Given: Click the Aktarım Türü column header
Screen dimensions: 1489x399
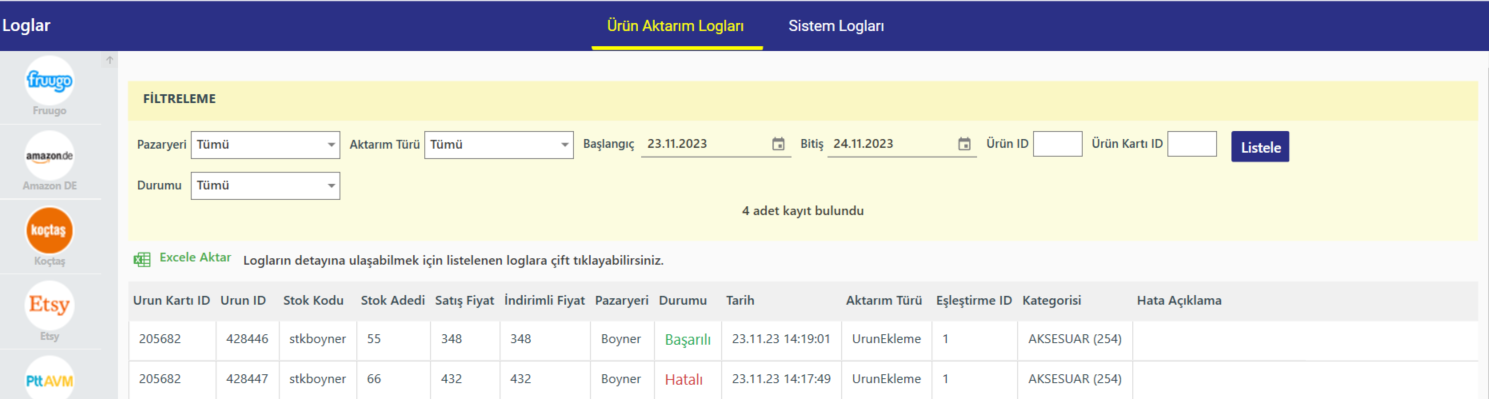Looking at the screenshot, I should click(x=884, y=300).
